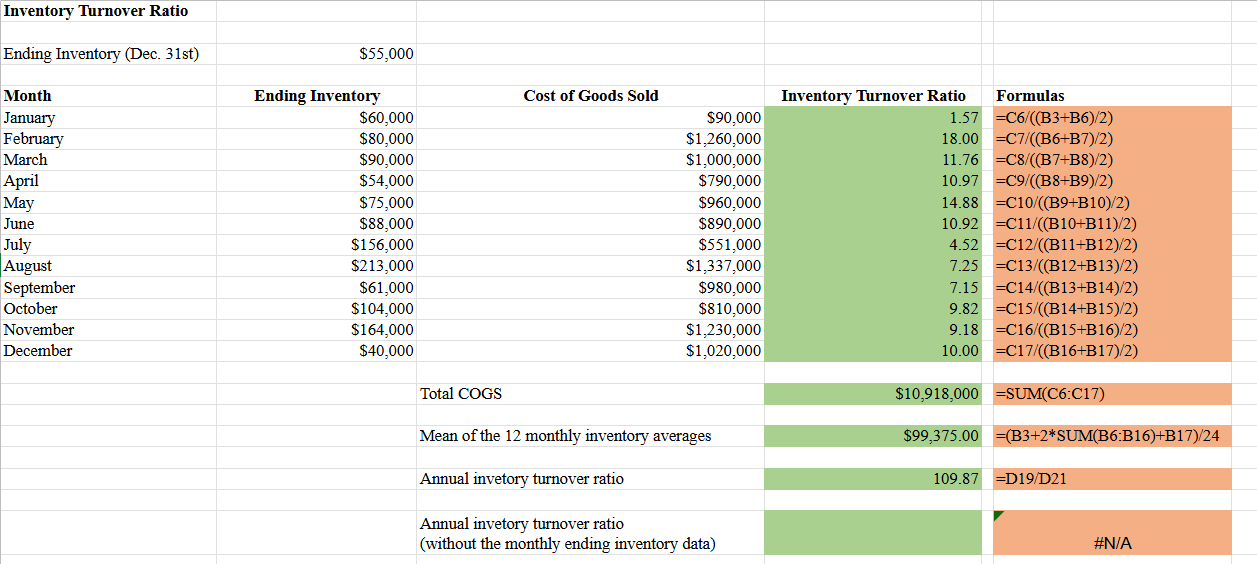The image size is (1257, 564).
Task: Click the December month label
Action: [38, 351]
